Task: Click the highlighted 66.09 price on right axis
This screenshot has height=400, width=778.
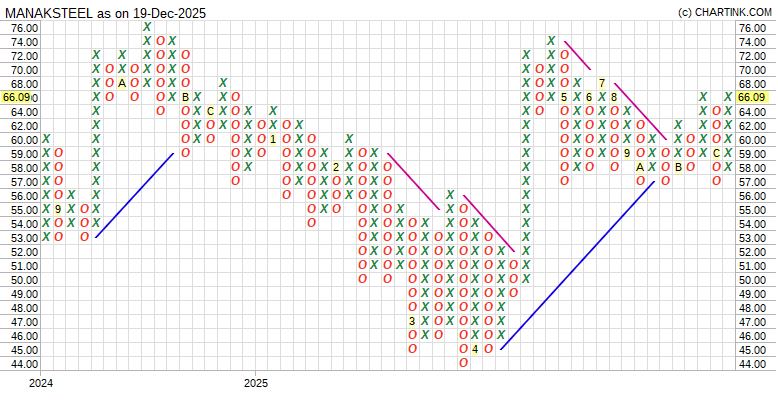Action: (751, 98)
